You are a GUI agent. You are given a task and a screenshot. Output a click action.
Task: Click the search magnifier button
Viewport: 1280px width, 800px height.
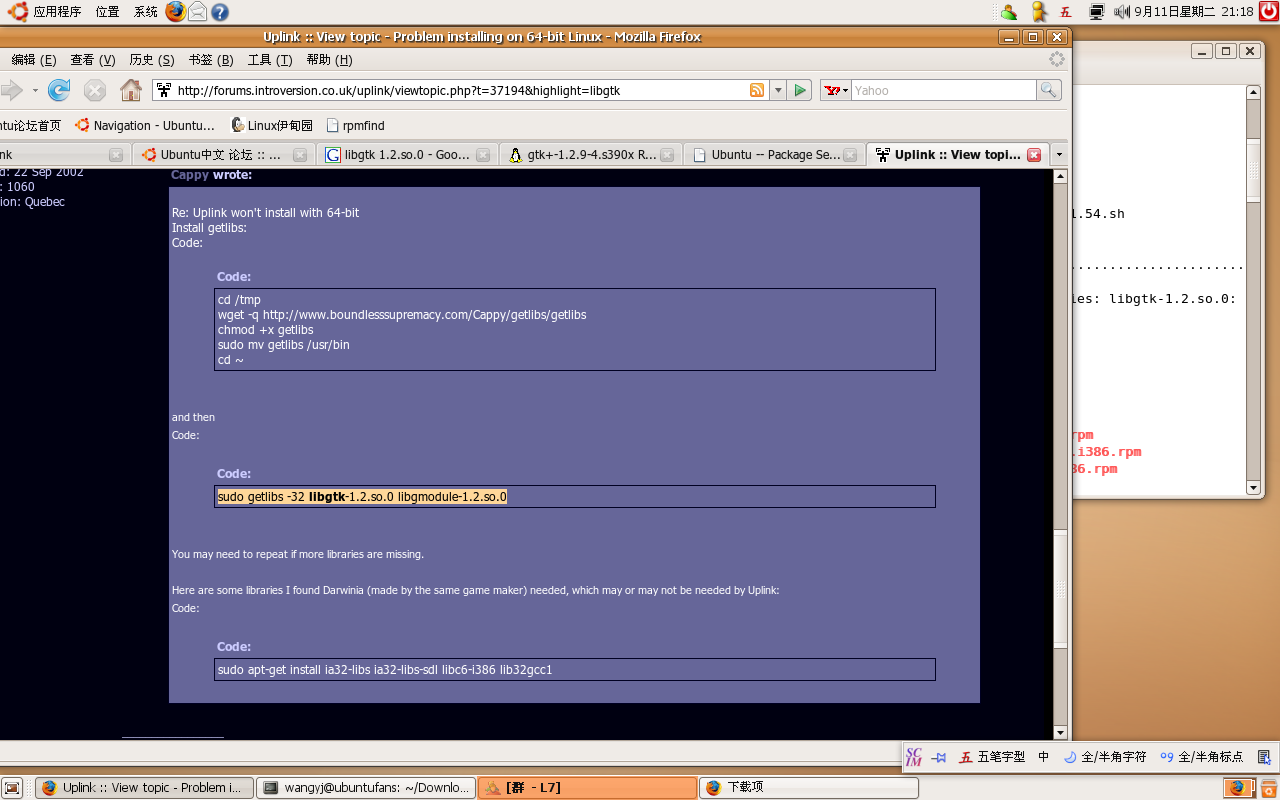click(x=1048, y=90)
